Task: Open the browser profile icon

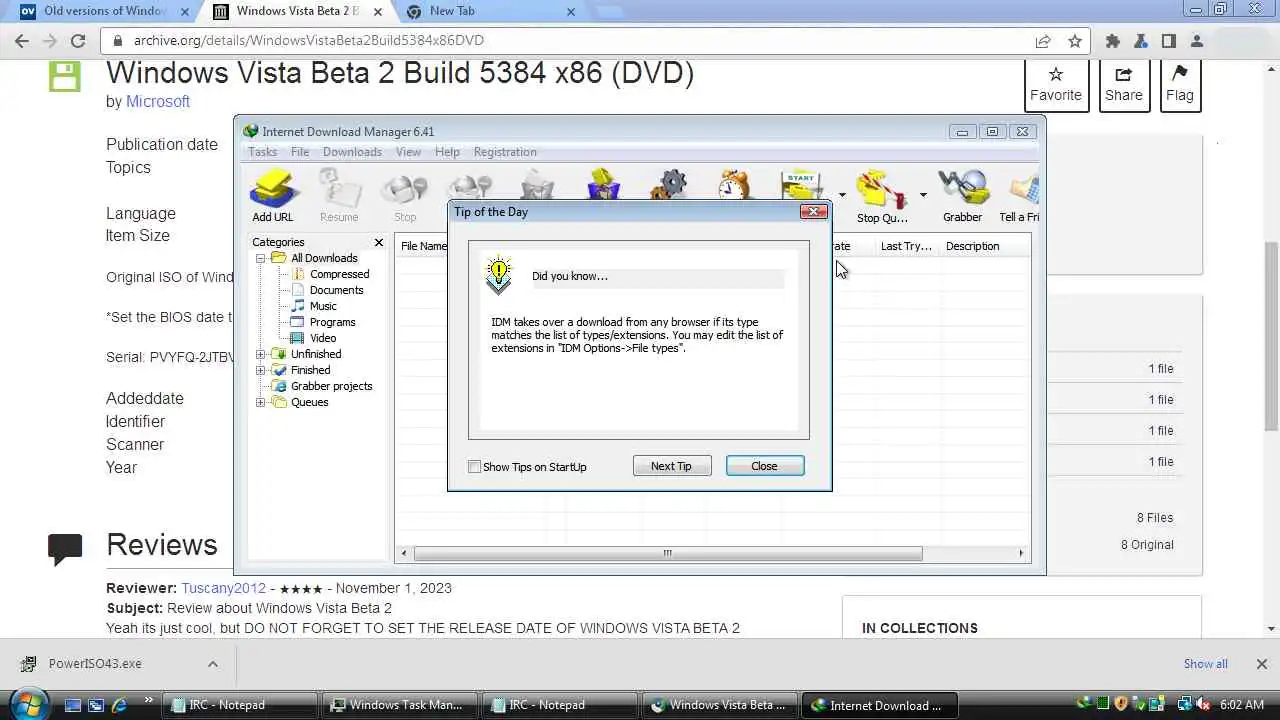Action: pos(1197,41)
